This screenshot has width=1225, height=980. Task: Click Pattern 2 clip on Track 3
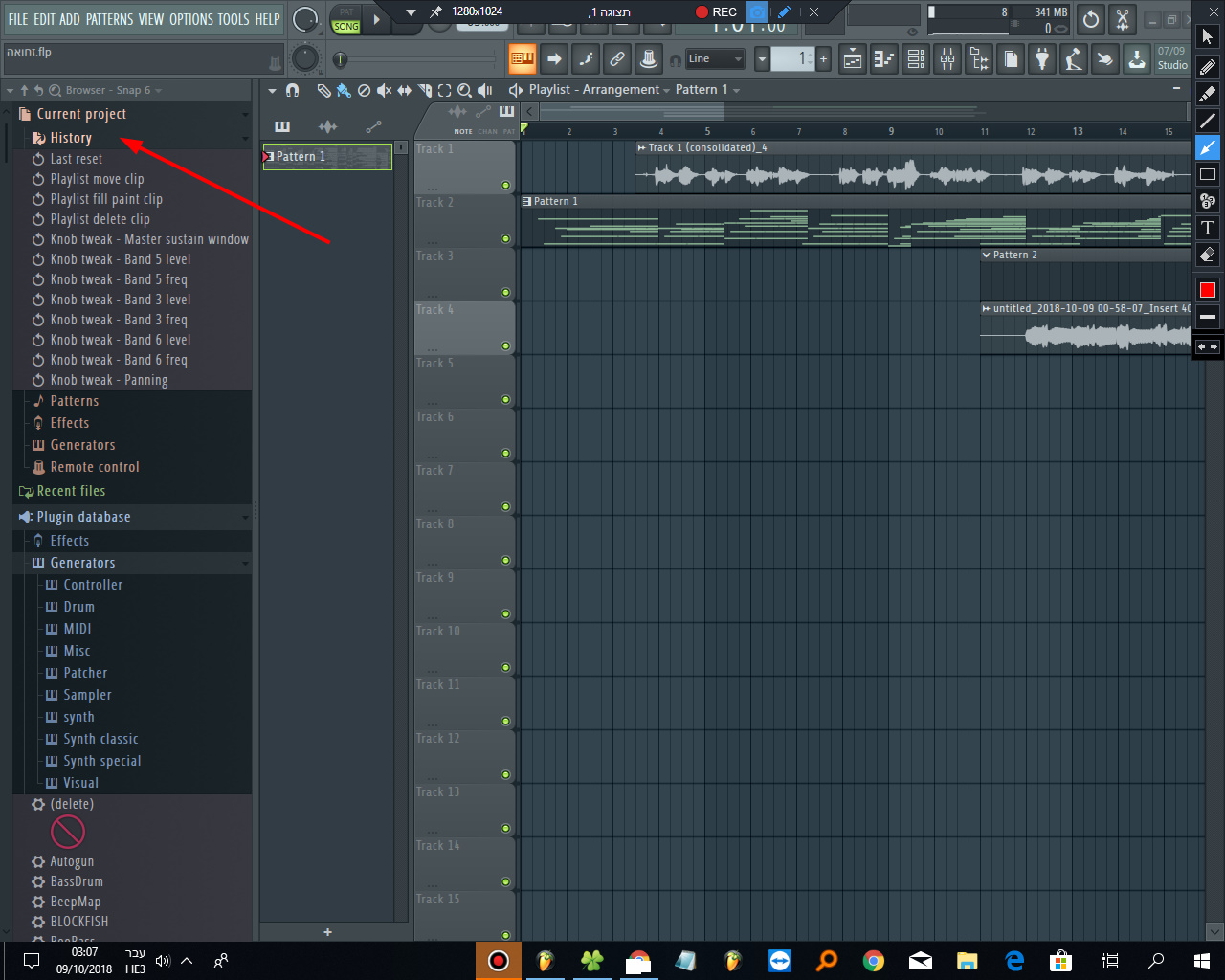(x=1085, y=274)
